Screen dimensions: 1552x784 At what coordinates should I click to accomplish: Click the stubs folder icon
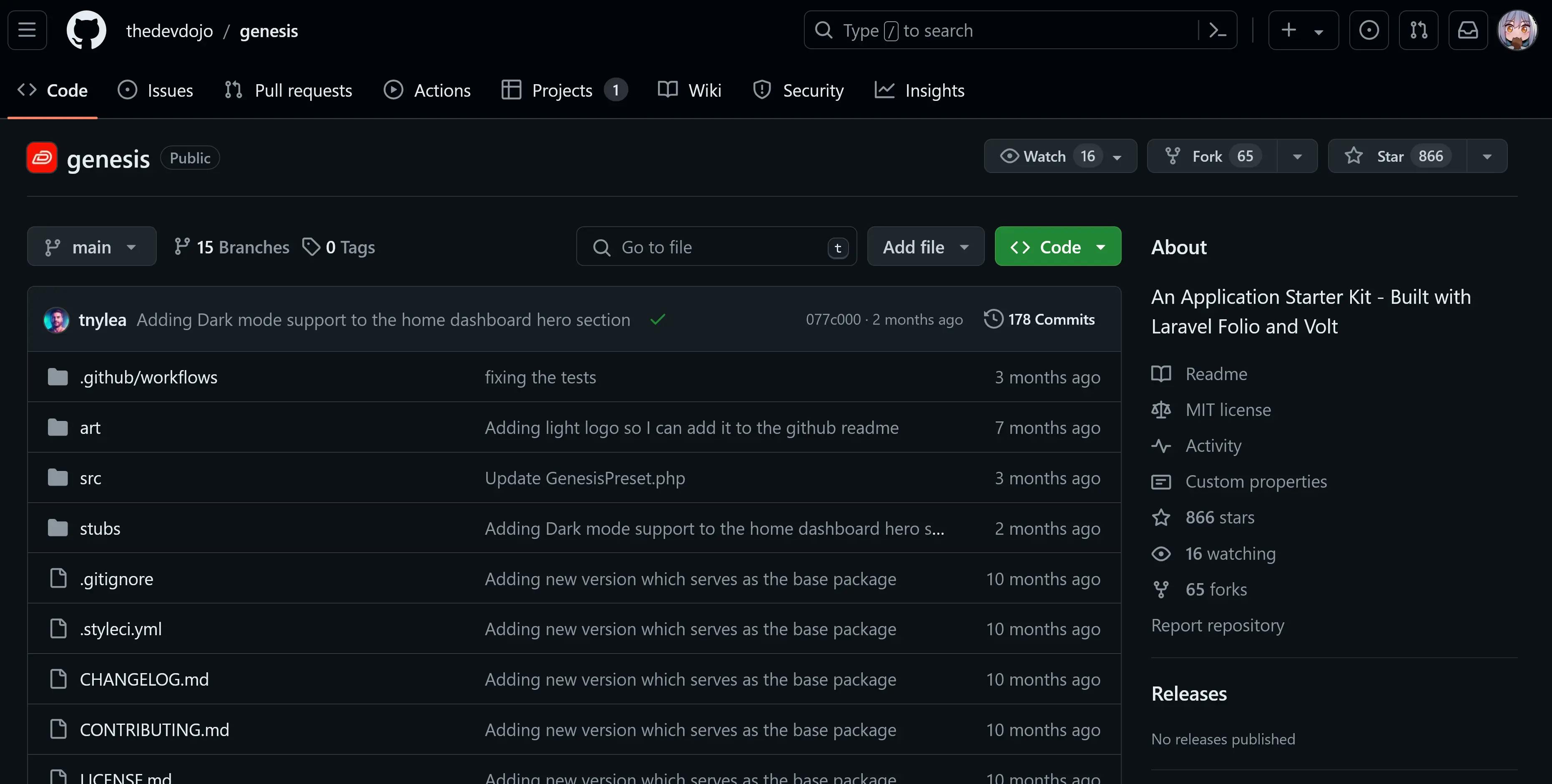pyautogui.click(x=58, y=528)
